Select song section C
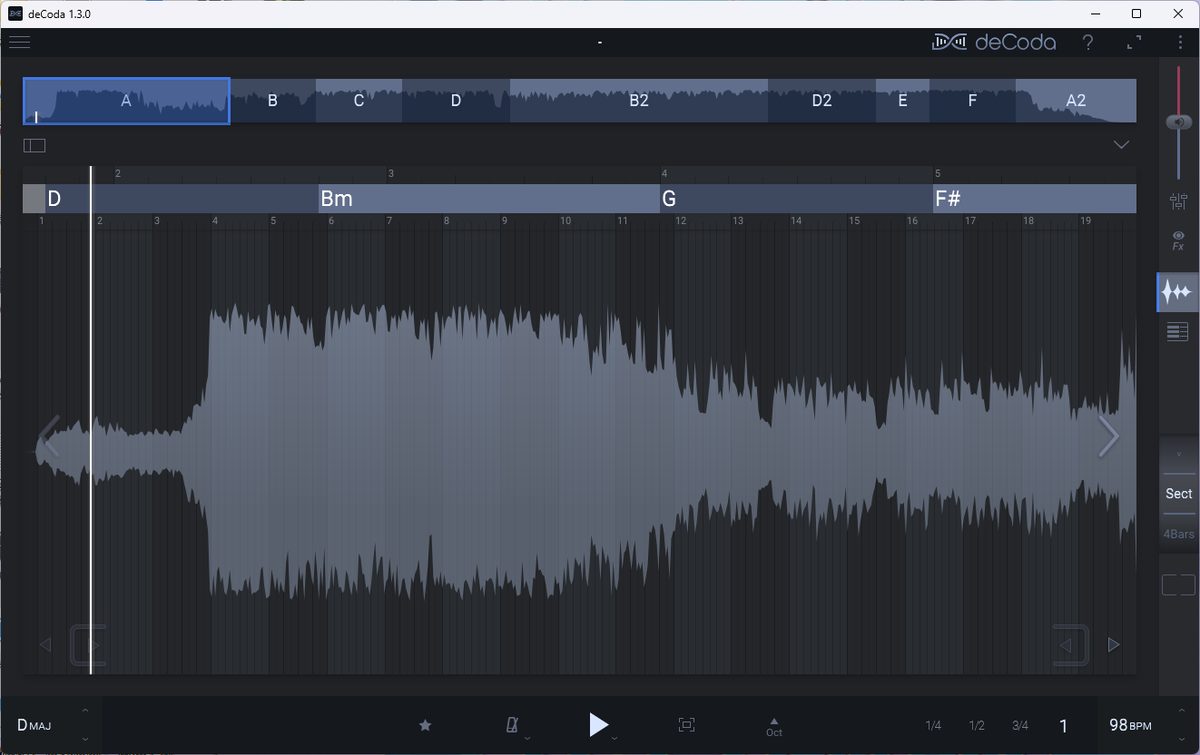1200x755 pixels. pos(359,101)
